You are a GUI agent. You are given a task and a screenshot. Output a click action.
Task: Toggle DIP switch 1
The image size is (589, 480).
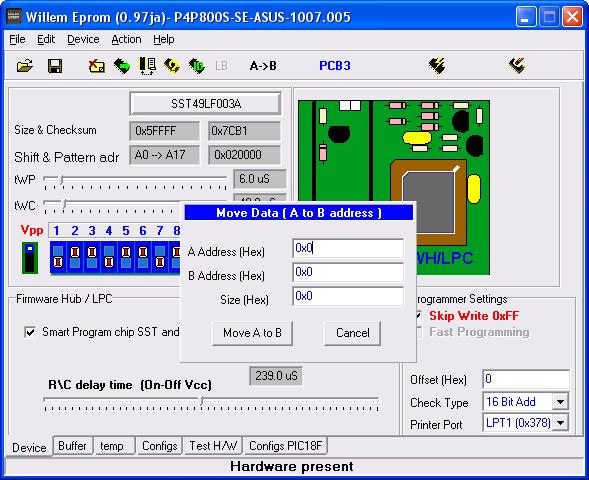(58, 258)
